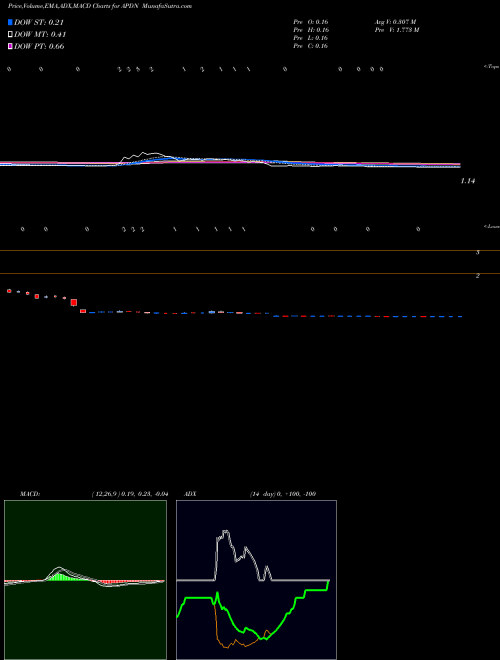Viewport: 500px width, 660px height.
Task: Click the ADX panel heading
Action: [190, 494]
